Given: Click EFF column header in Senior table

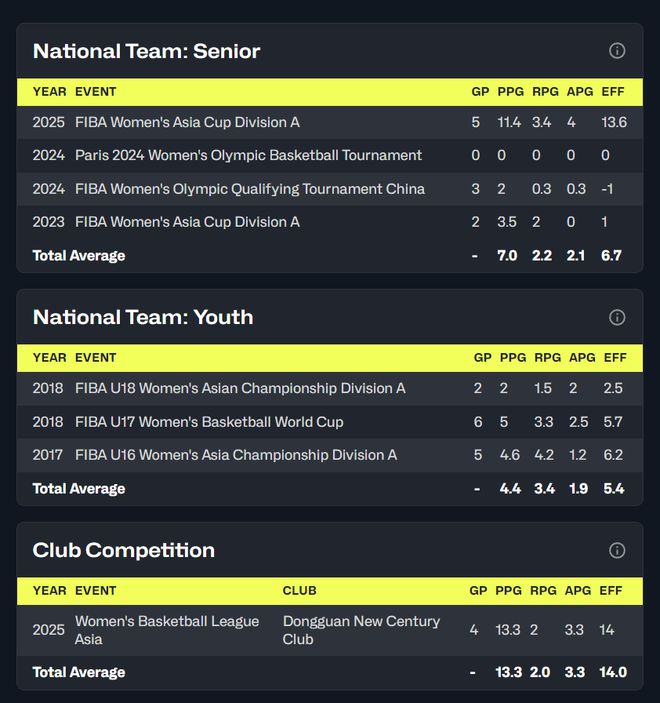Looking at the screenshot, I should 612,92.
